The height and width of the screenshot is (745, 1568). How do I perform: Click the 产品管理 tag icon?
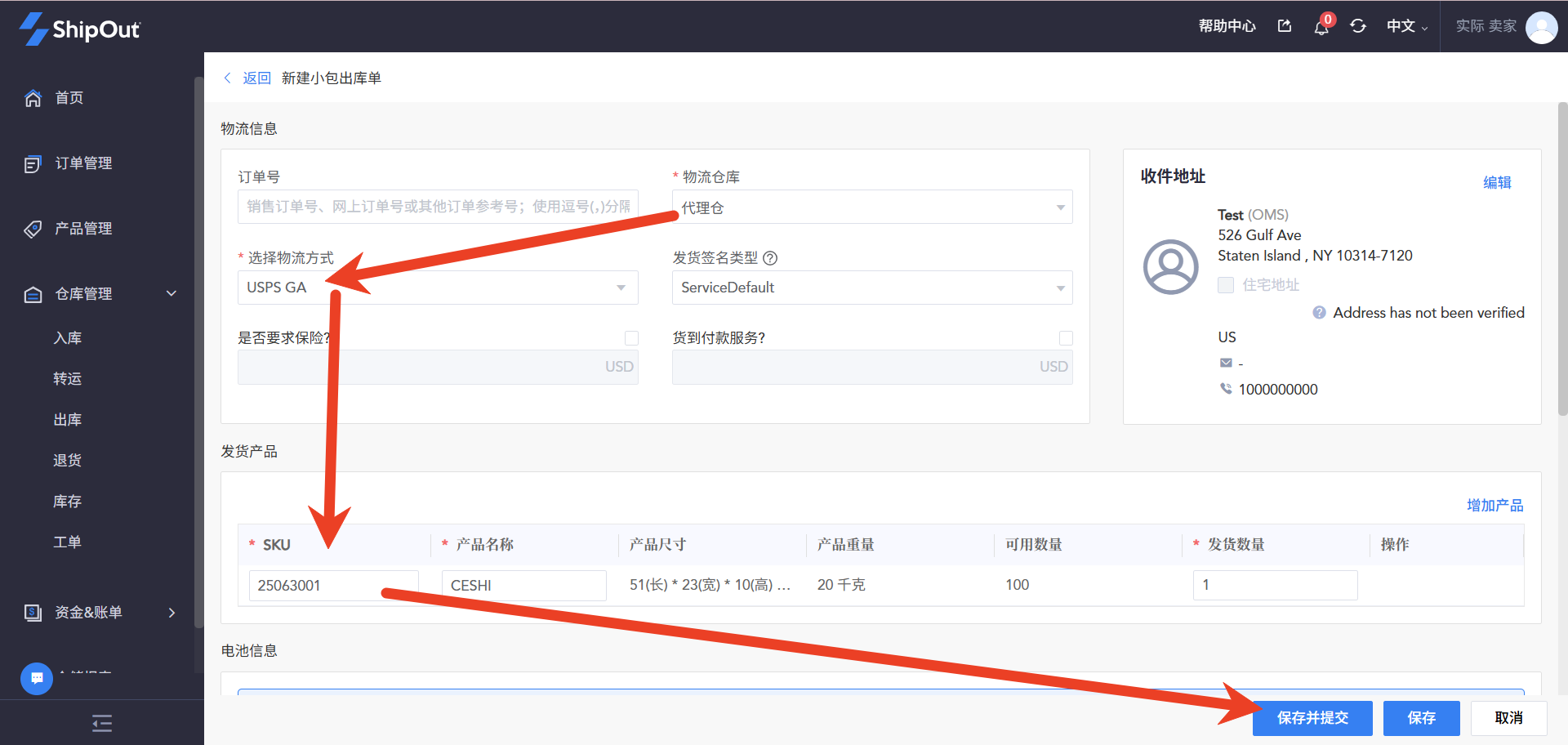(33, 229)
